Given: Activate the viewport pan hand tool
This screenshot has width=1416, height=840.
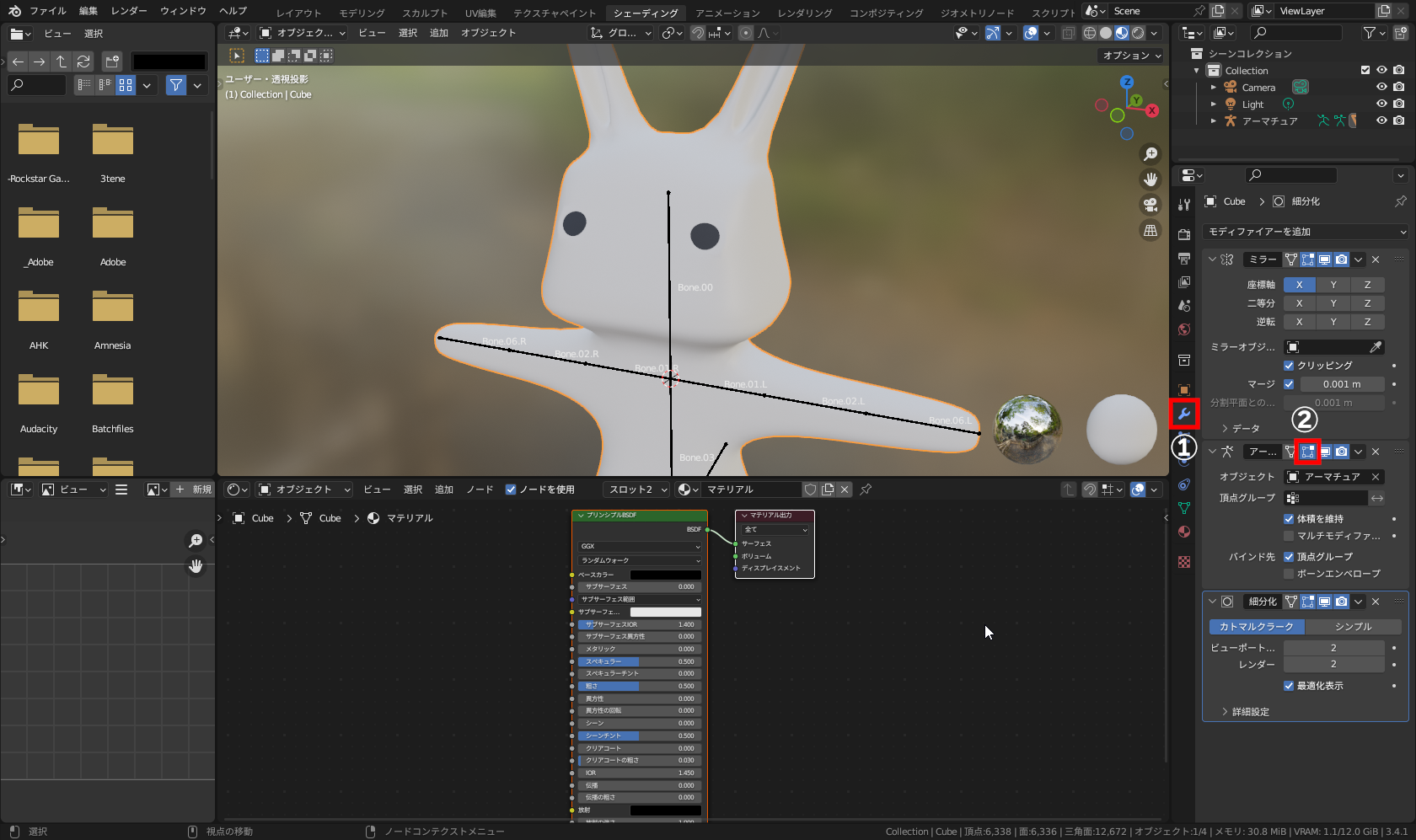Looking at the screenshot, I should pos(1150,179).
